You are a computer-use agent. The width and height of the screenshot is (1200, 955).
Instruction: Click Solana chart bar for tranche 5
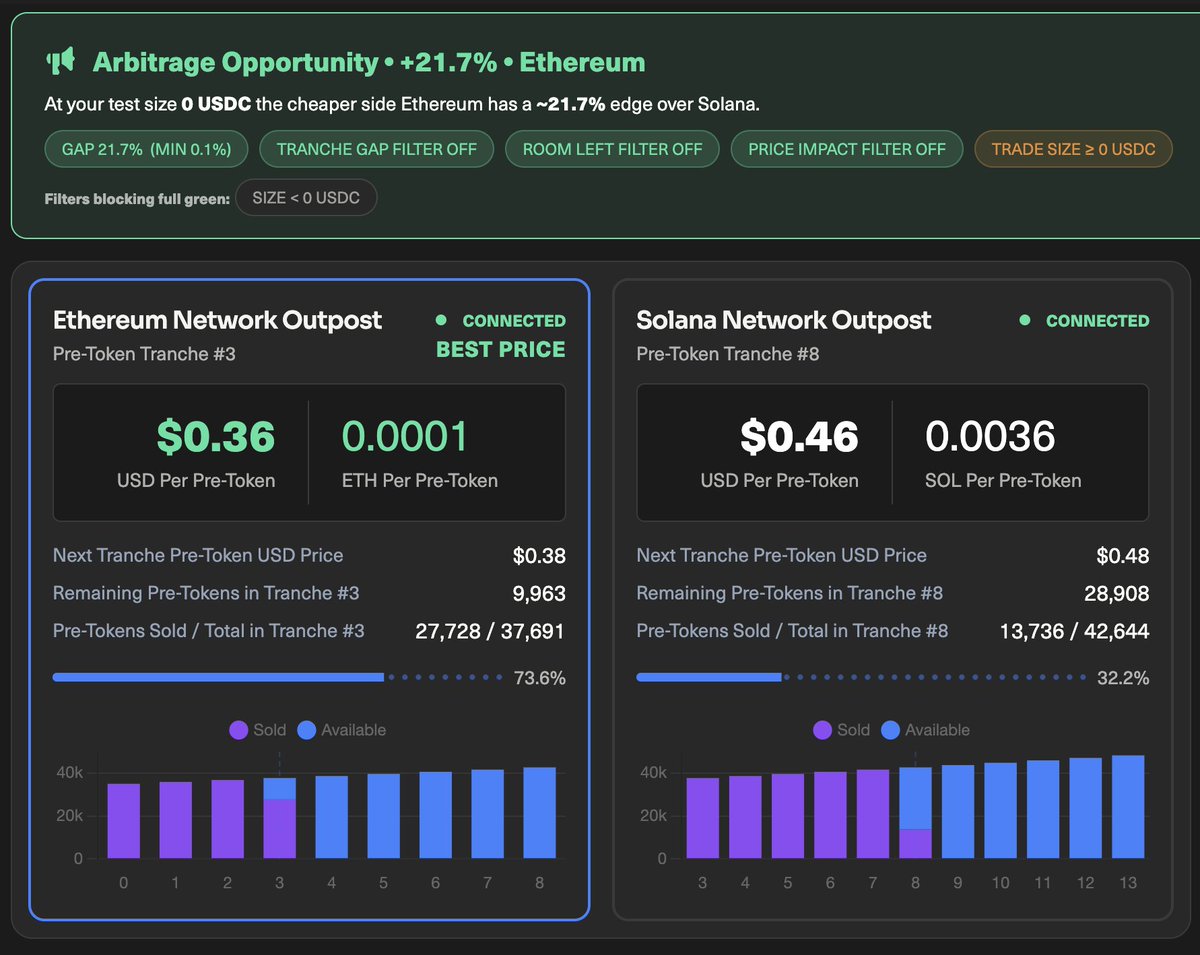pyautogui.click(x=788, y=816)
